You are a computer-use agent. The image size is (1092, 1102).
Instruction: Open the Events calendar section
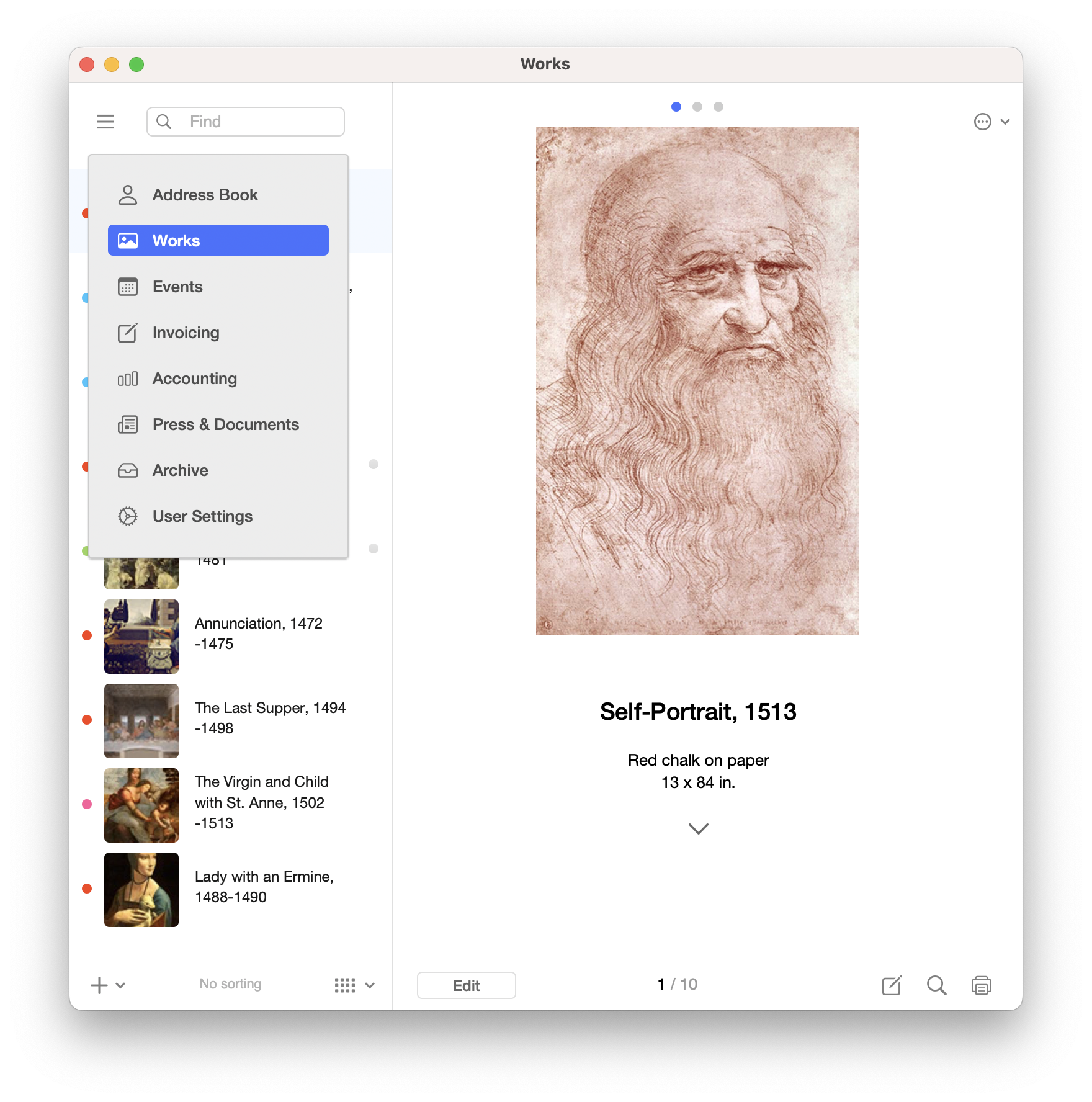click(177, 286)
